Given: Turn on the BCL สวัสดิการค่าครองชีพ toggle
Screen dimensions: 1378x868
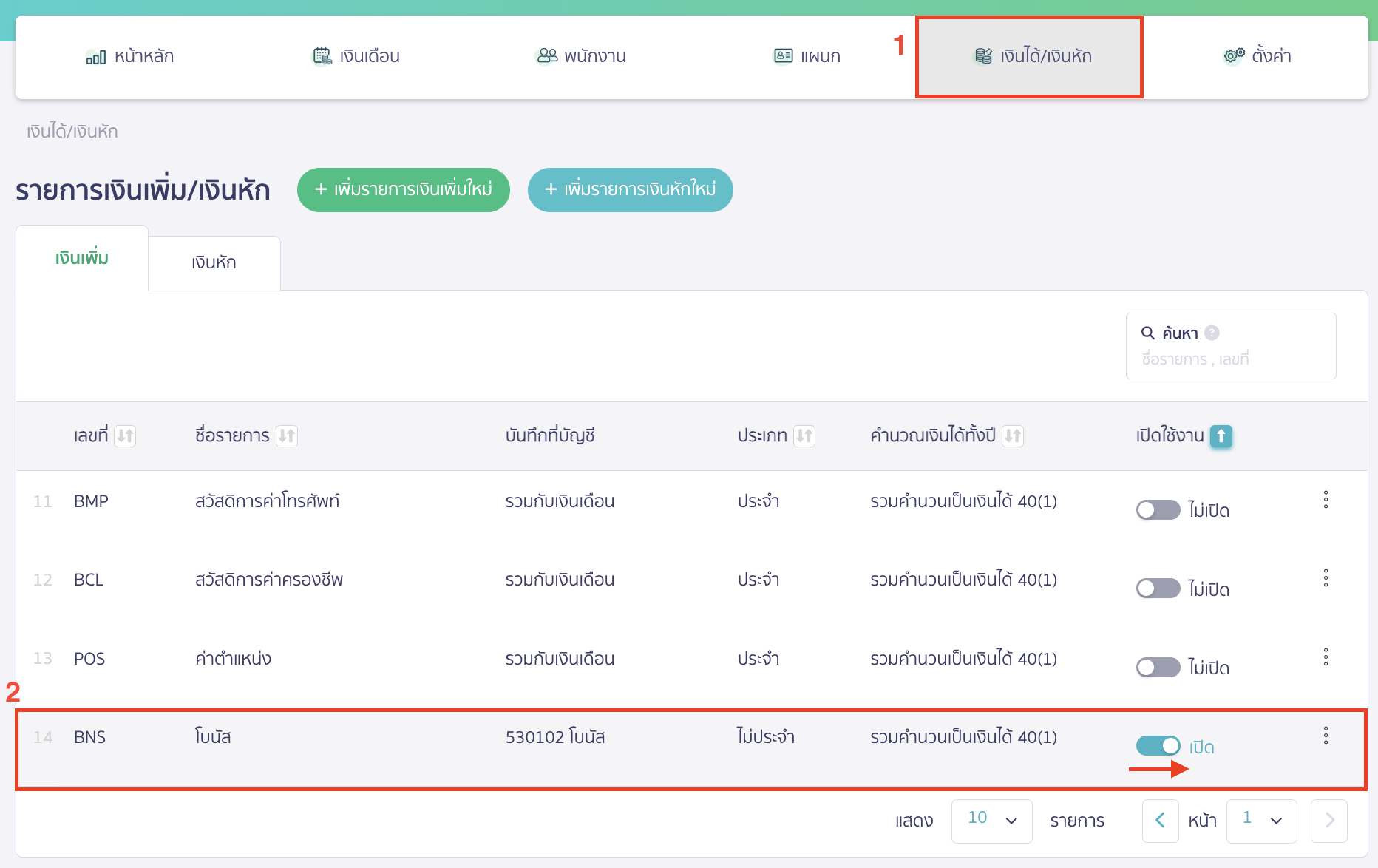Looking at the screenshot, I should [x=1158, y=589].
